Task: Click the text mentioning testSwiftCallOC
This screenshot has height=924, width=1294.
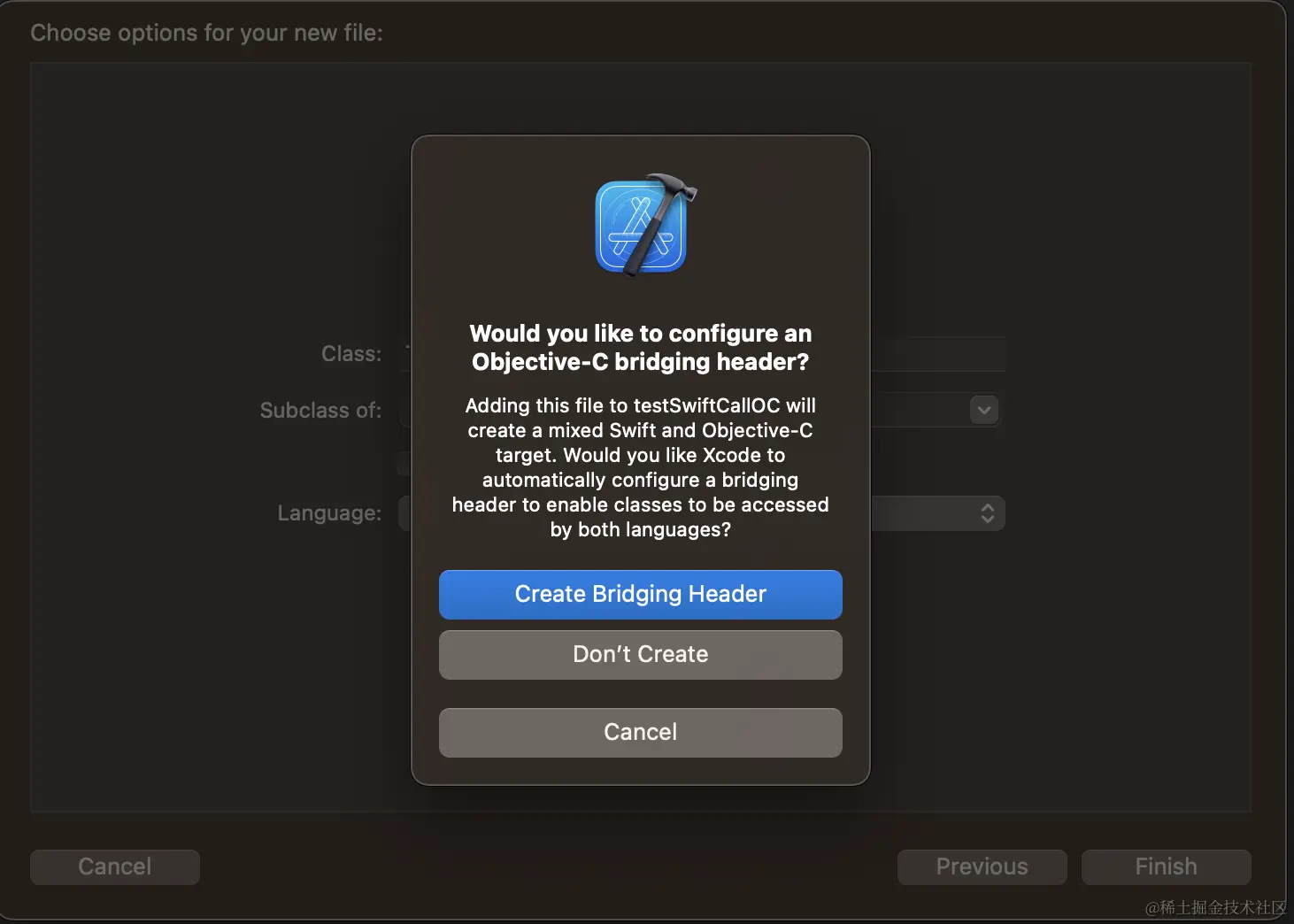Action: [640, 467]
